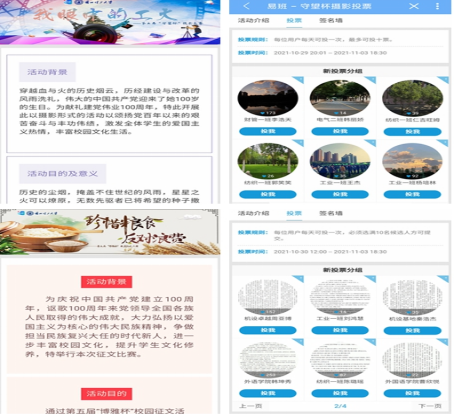Tap corner select flag on city skyline card

[371, 143]
